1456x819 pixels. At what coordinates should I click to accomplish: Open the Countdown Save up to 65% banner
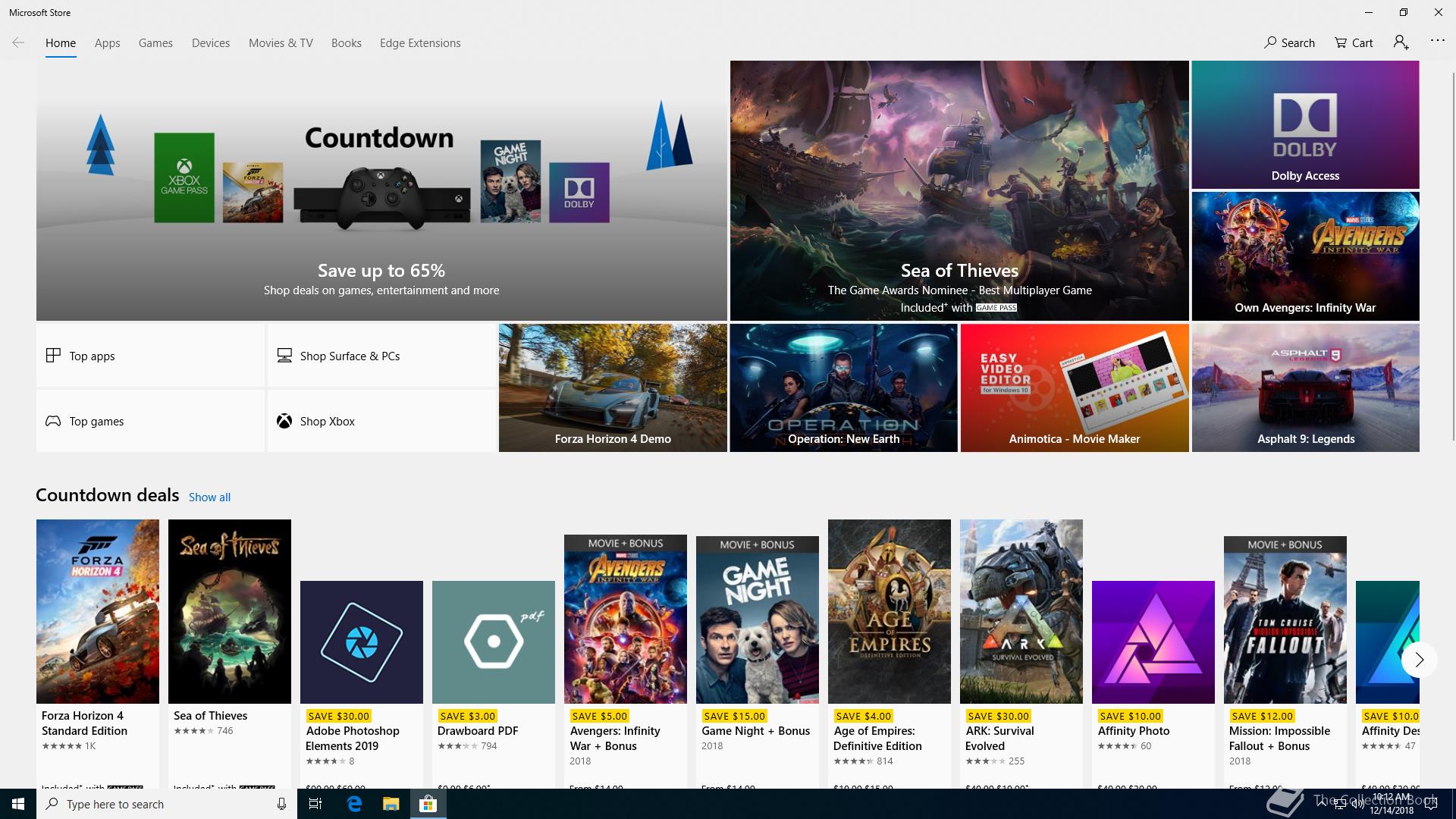point(381,190)
